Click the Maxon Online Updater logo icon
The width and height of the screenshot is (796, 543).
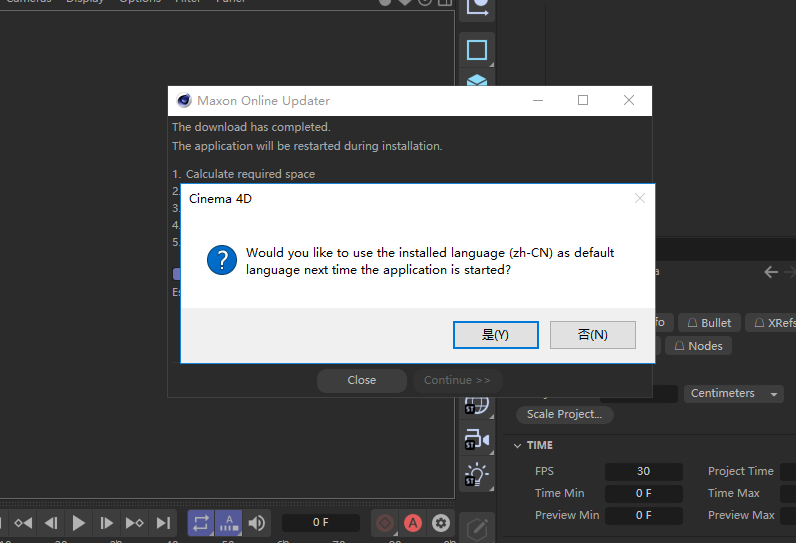184,100
